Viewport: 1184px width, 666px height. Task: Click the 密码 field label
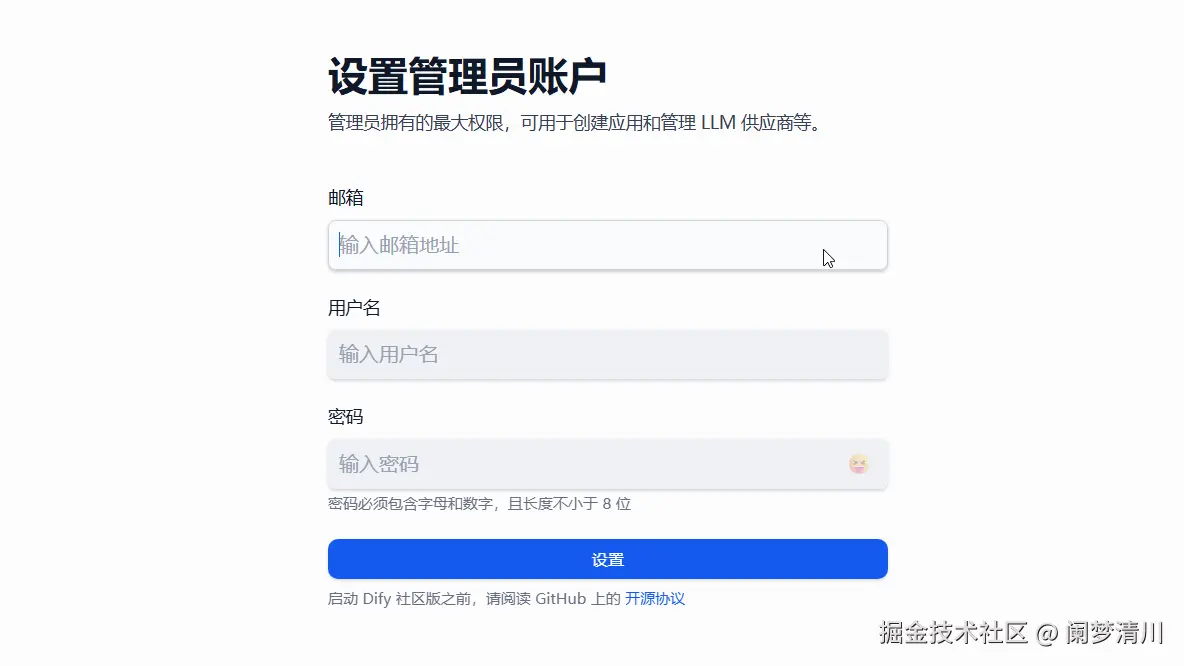346,417
